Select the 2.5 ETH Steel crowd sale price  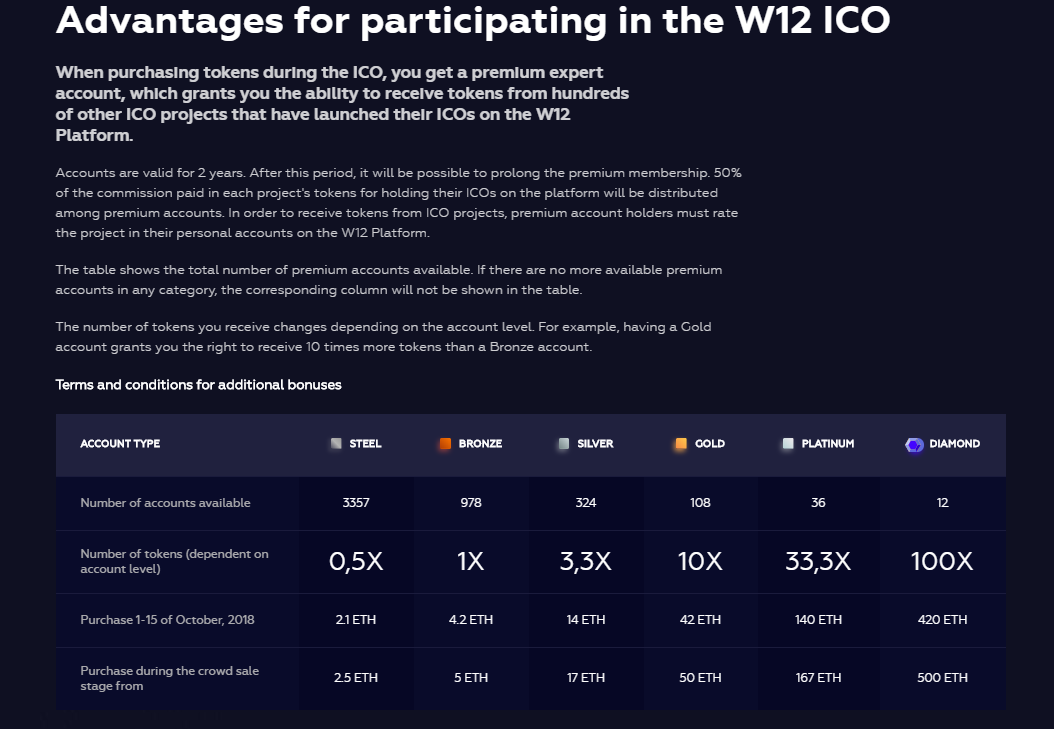(x=356, y=678)
